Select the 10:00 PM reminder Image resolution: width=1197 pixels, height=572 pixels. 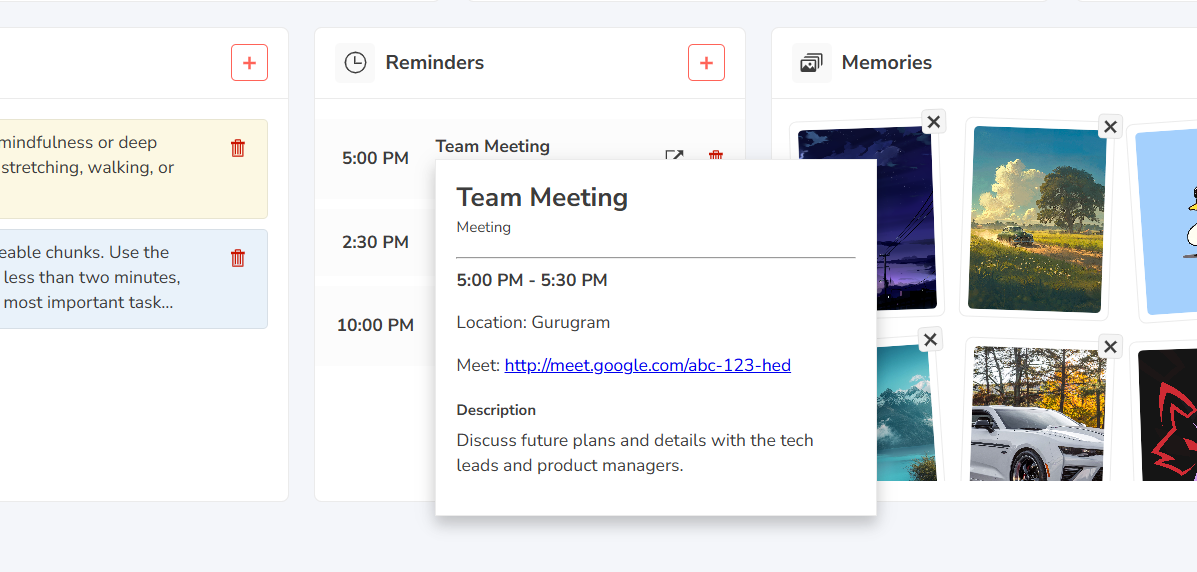pos(376,325)
